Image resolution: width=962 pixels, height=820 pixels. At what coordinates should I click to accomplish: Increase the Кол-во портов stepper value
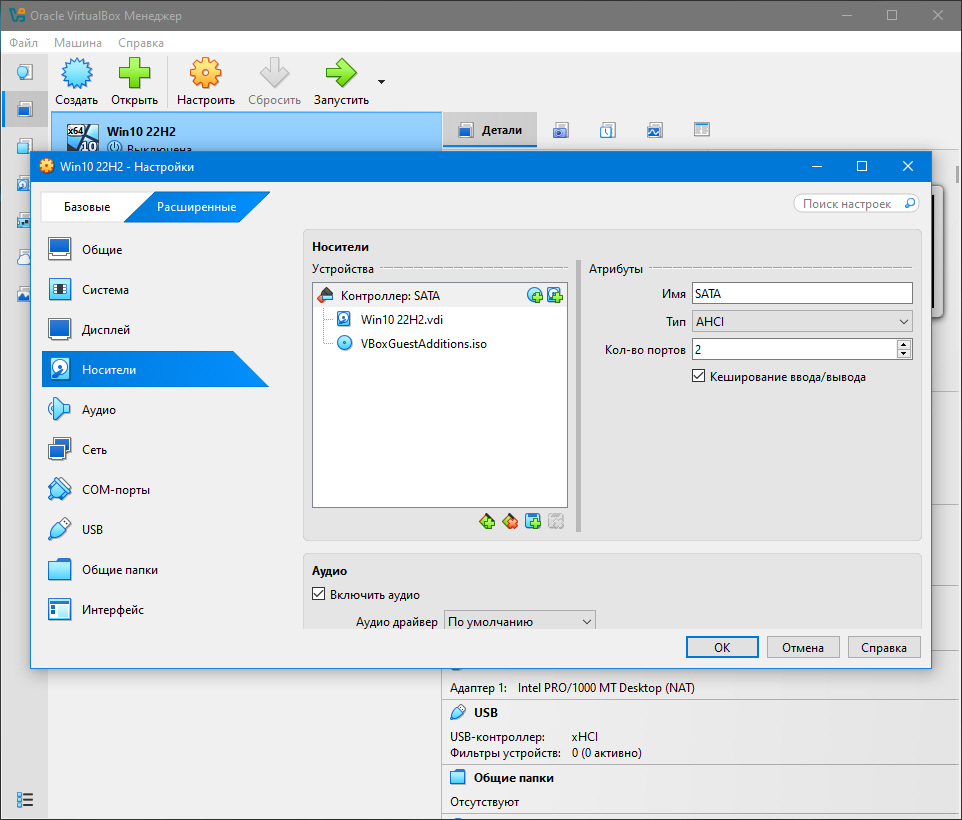click(x=903, y=345)
